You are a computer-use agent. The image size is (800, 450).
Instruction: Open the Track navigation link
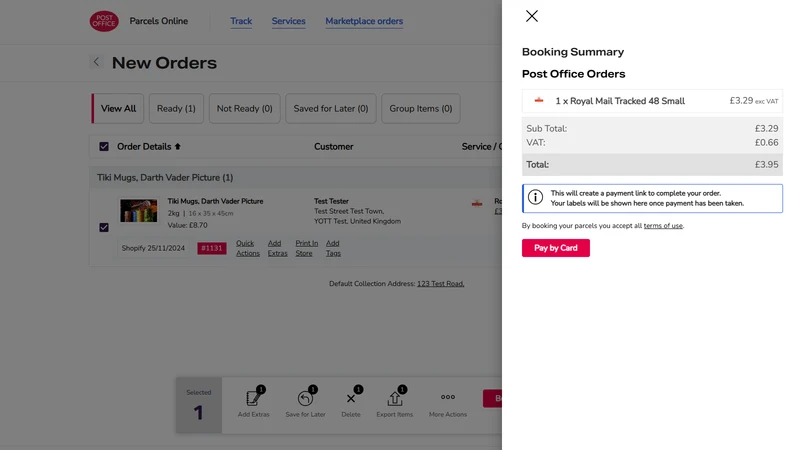[x=241, y=21]
